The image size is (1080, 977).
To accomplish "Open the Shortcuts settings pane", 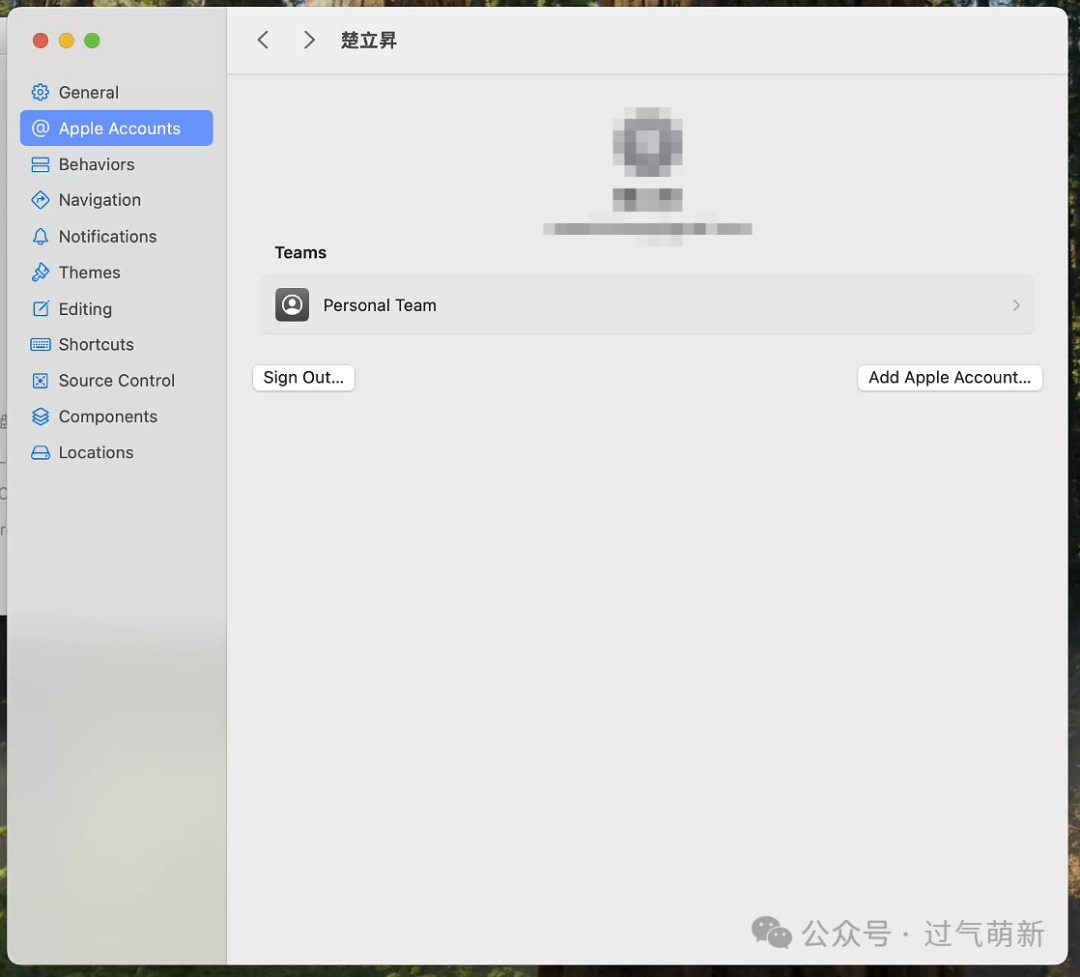I will tap(116, 344).
